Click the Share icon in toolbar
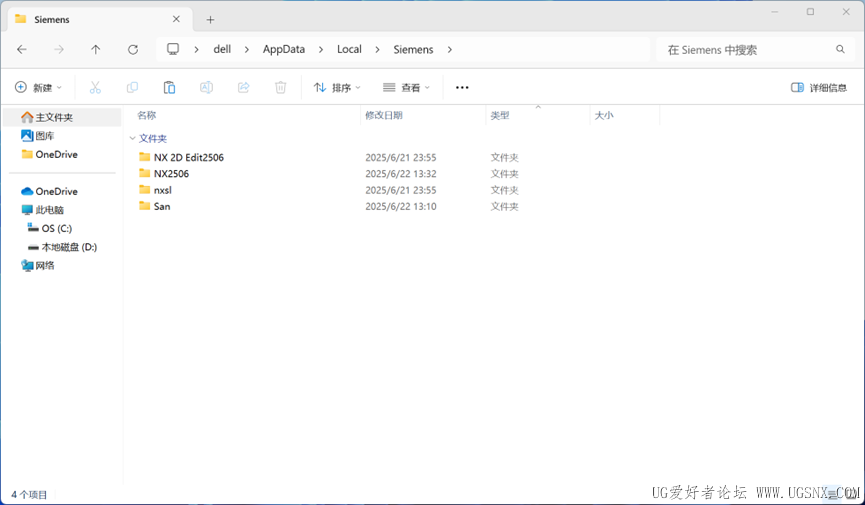 click(243, 87)
